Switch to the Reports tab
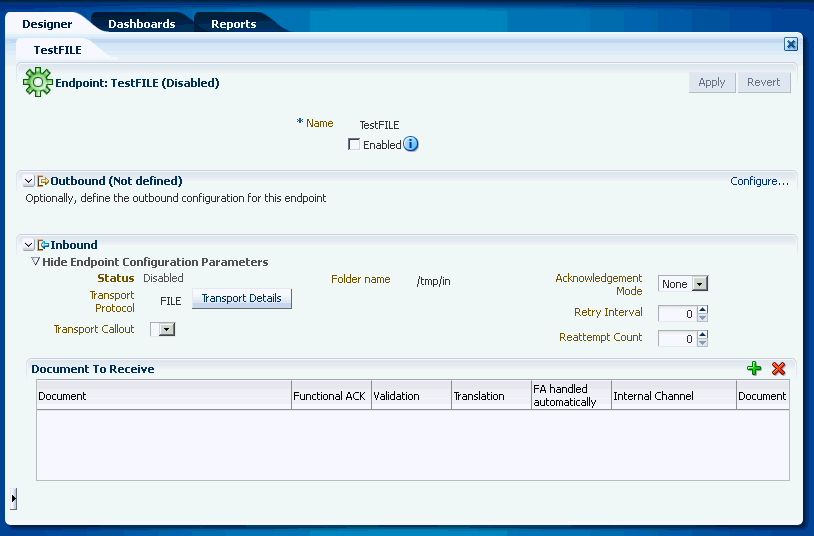This screenshot has height=536, width=814. 234,24
